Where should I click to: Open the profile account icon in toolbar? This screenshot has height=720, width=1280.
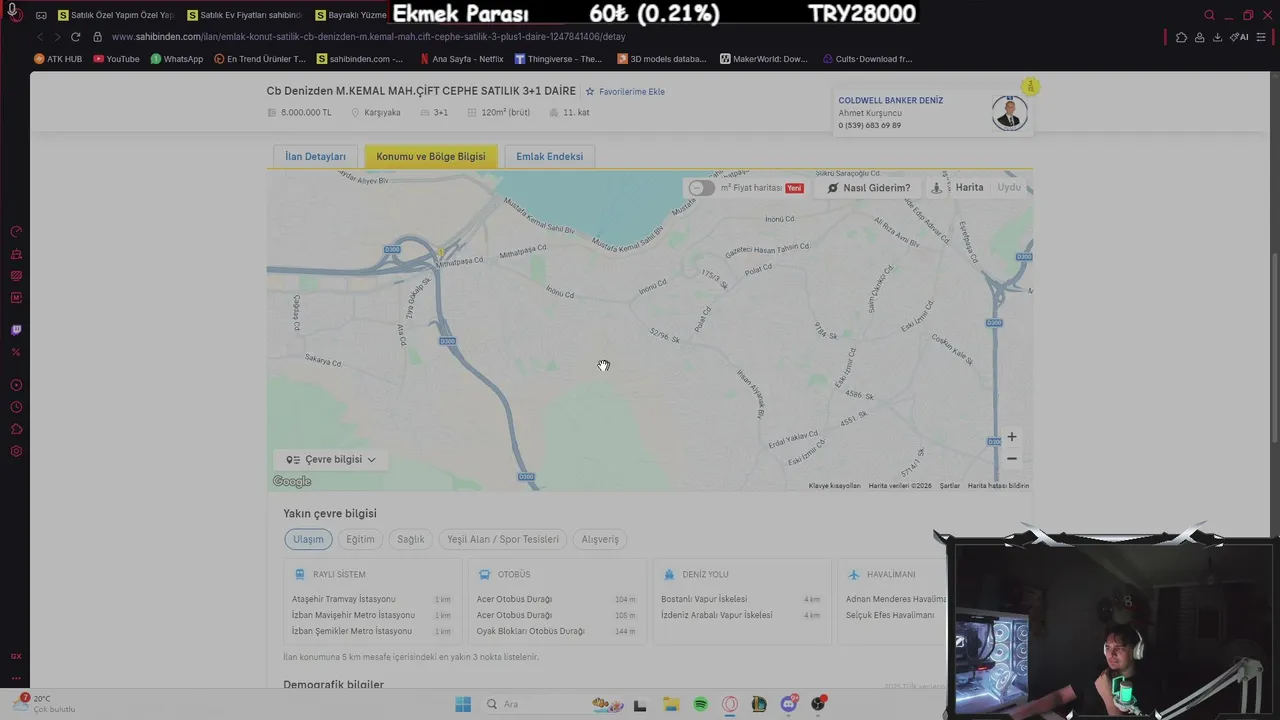pyautogui.click(x=1199, y=37)
